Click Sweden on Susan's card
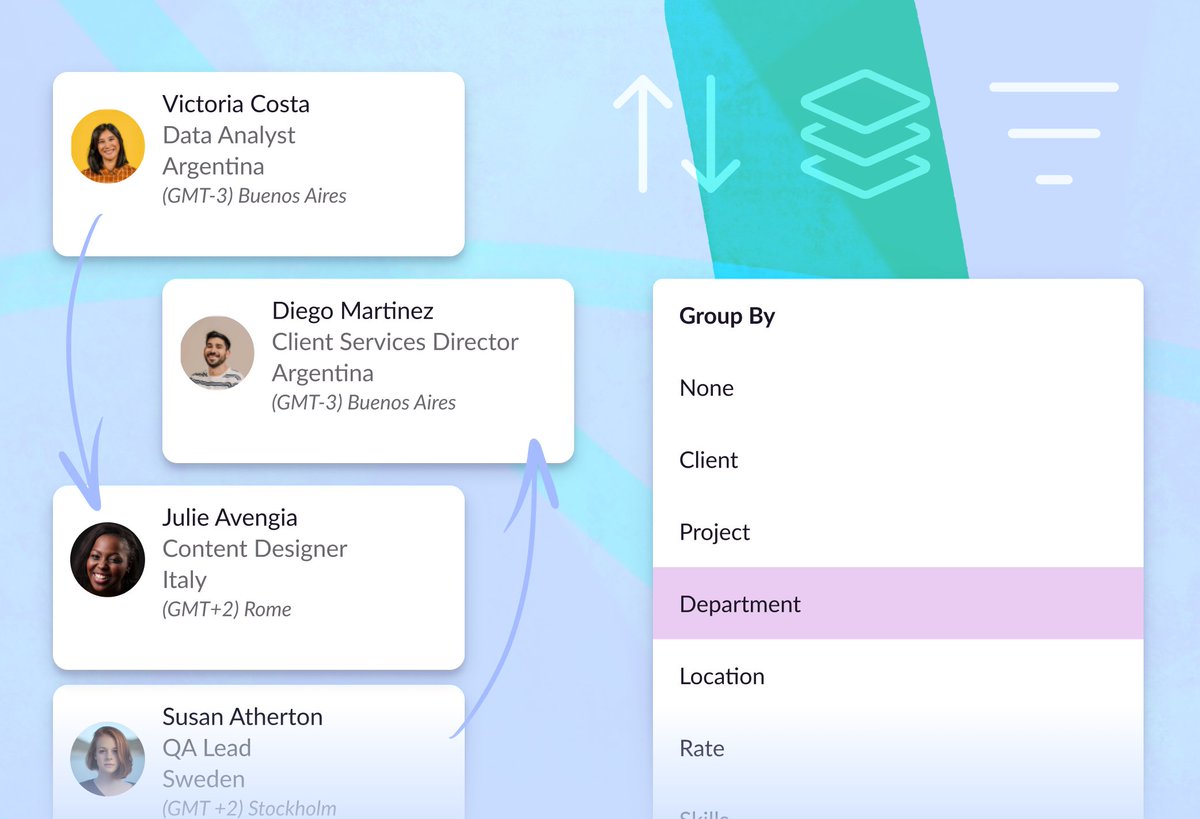The width and height of the screenshot is (1200, 819). pos(203,779)
